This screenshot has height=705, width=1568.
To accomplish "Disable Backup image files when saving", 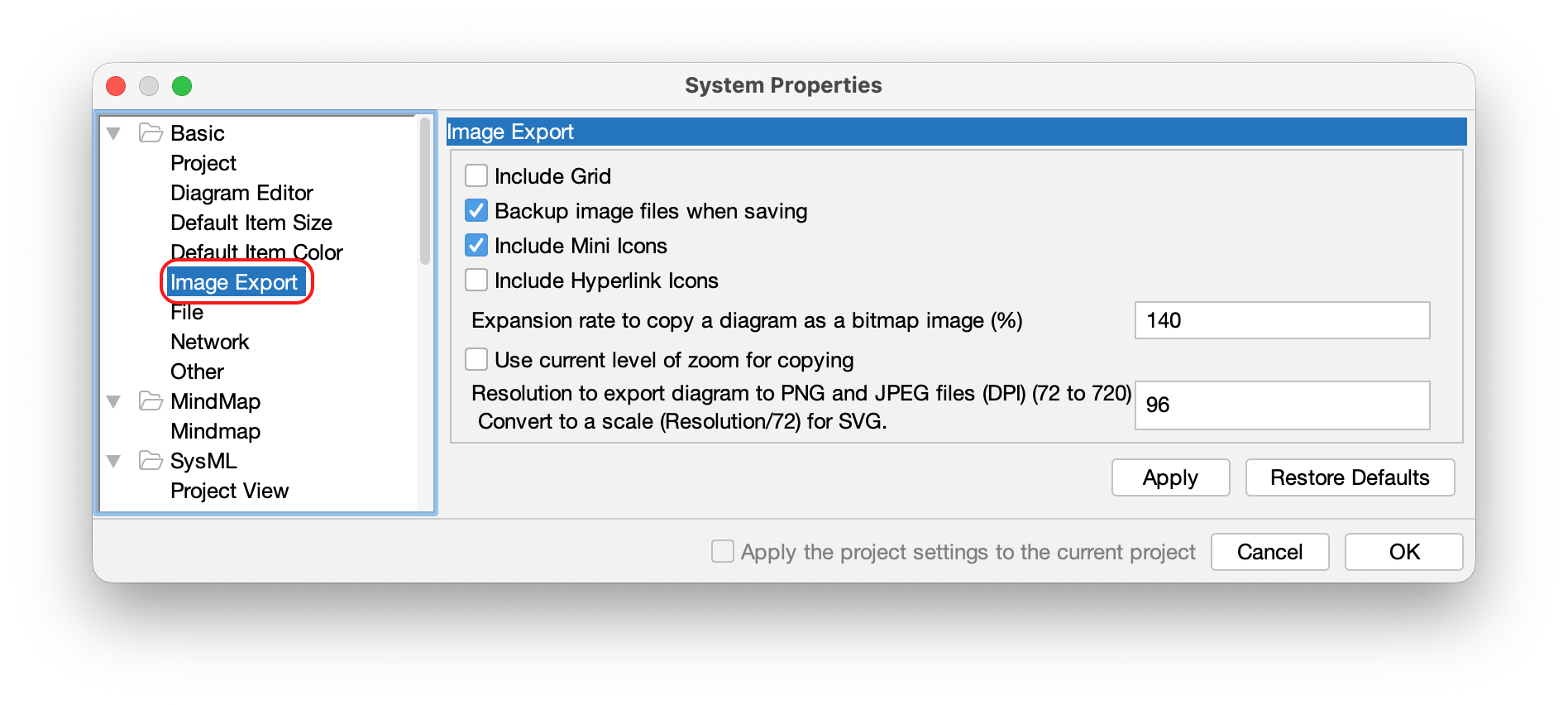I will pos(476,210).
